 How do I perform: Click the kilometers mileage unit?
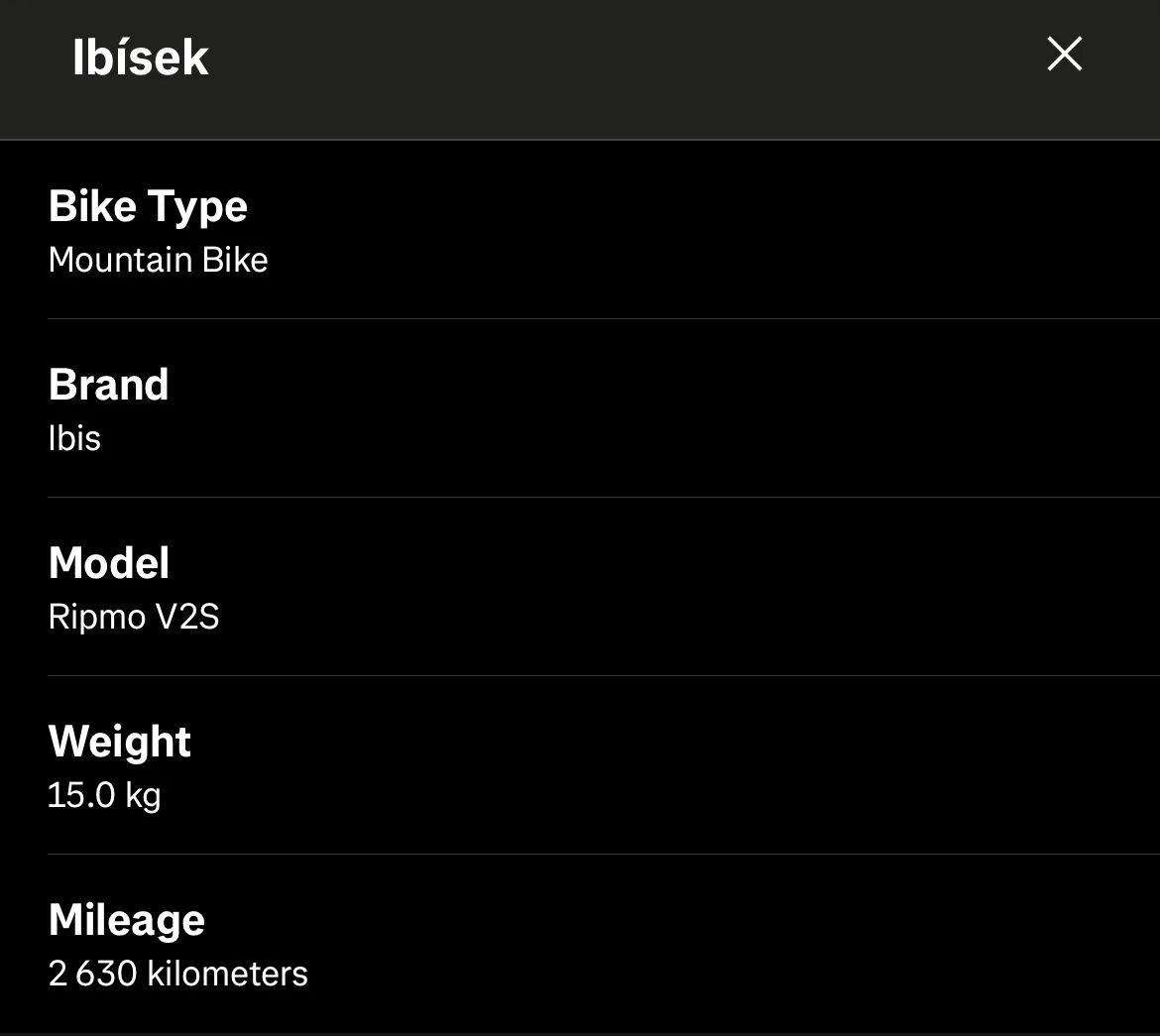coord(227,974)
